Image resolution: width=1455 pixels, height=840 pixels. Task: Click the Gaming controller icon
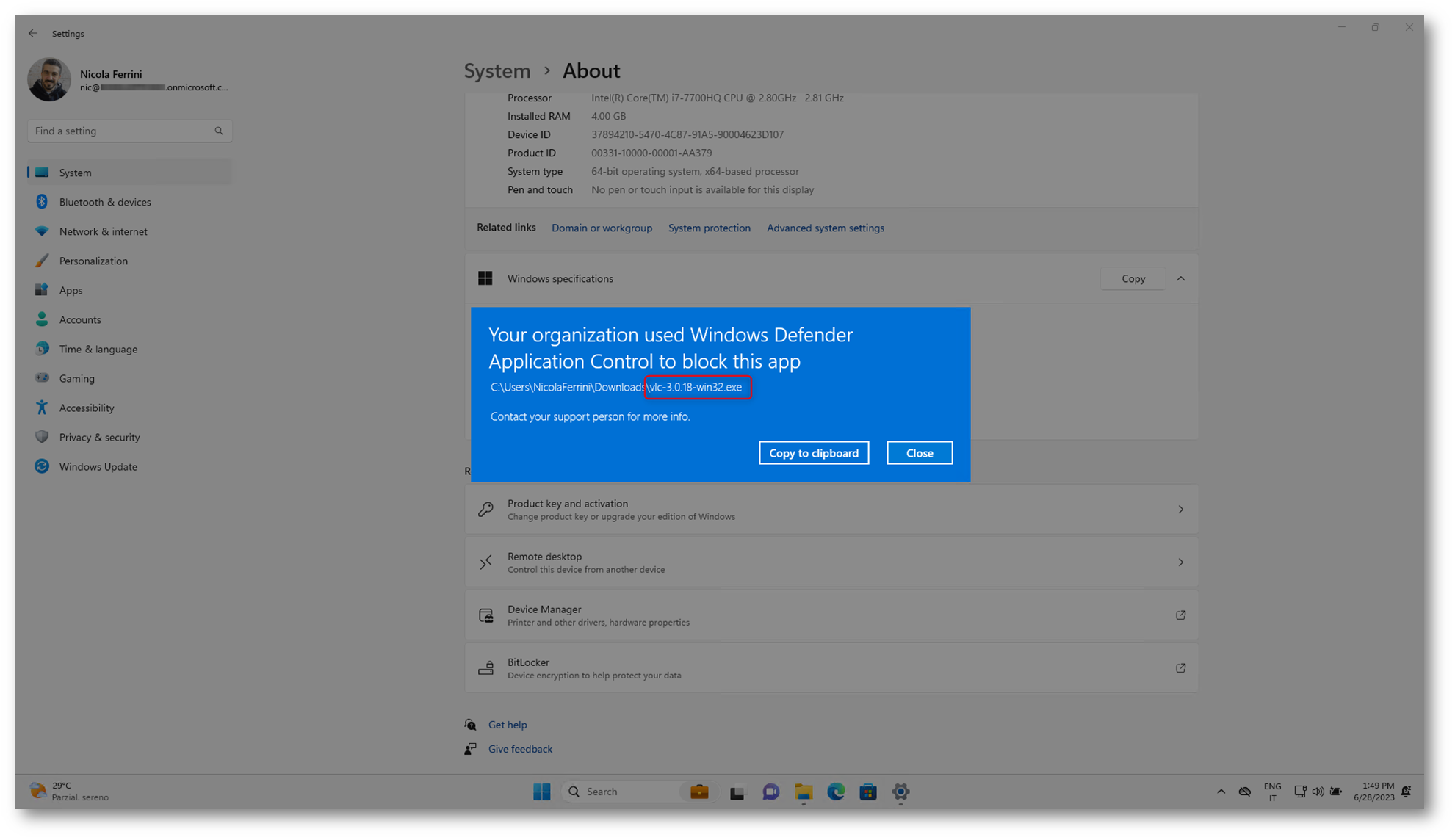(x=42, y=378)
